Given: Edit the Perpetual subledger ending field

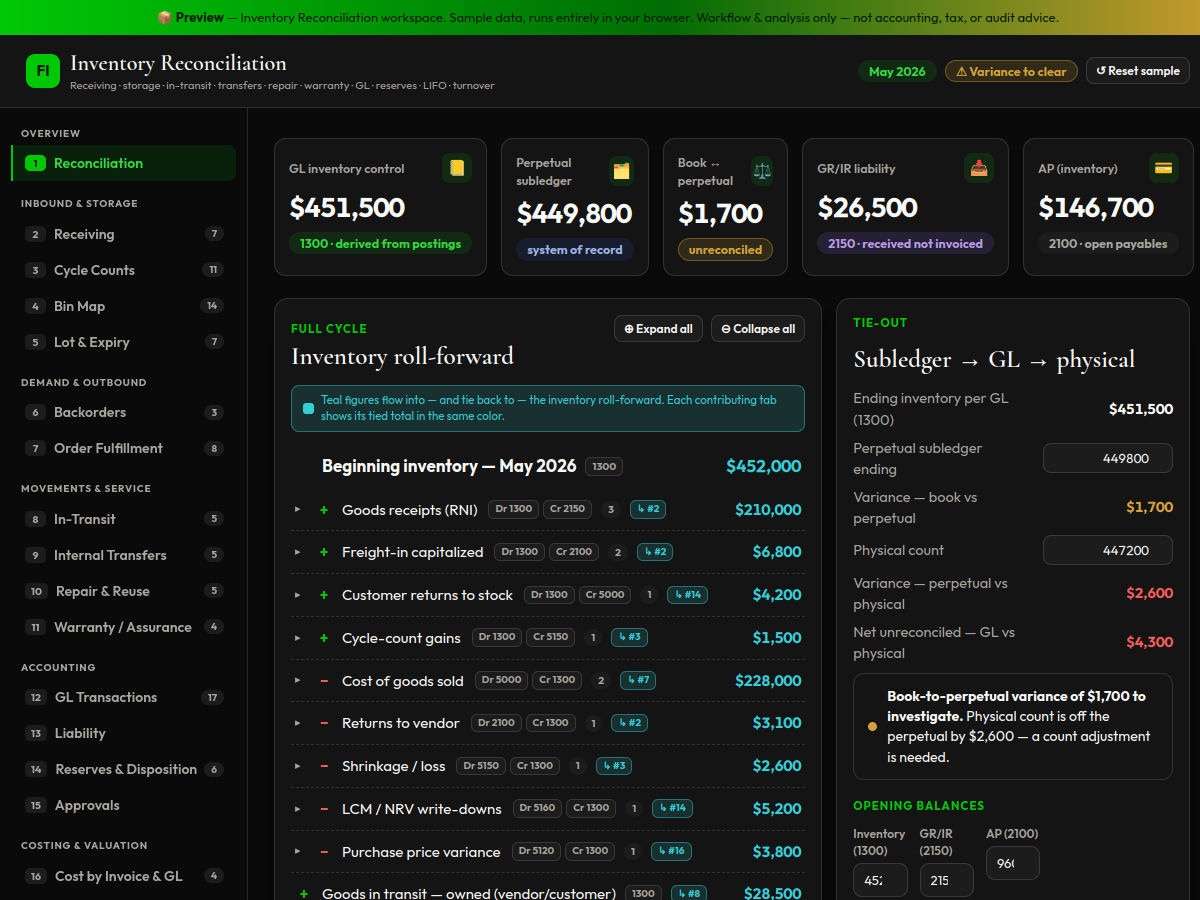Looking at the screenshot, I should (x=1108, y=458).
